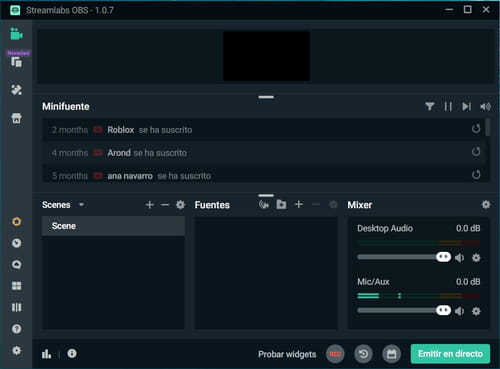Image resolution: width=500 pixels, height=369 pixels.
Task: Expand the Scenes collection dropdown
Action: [81, 205]
